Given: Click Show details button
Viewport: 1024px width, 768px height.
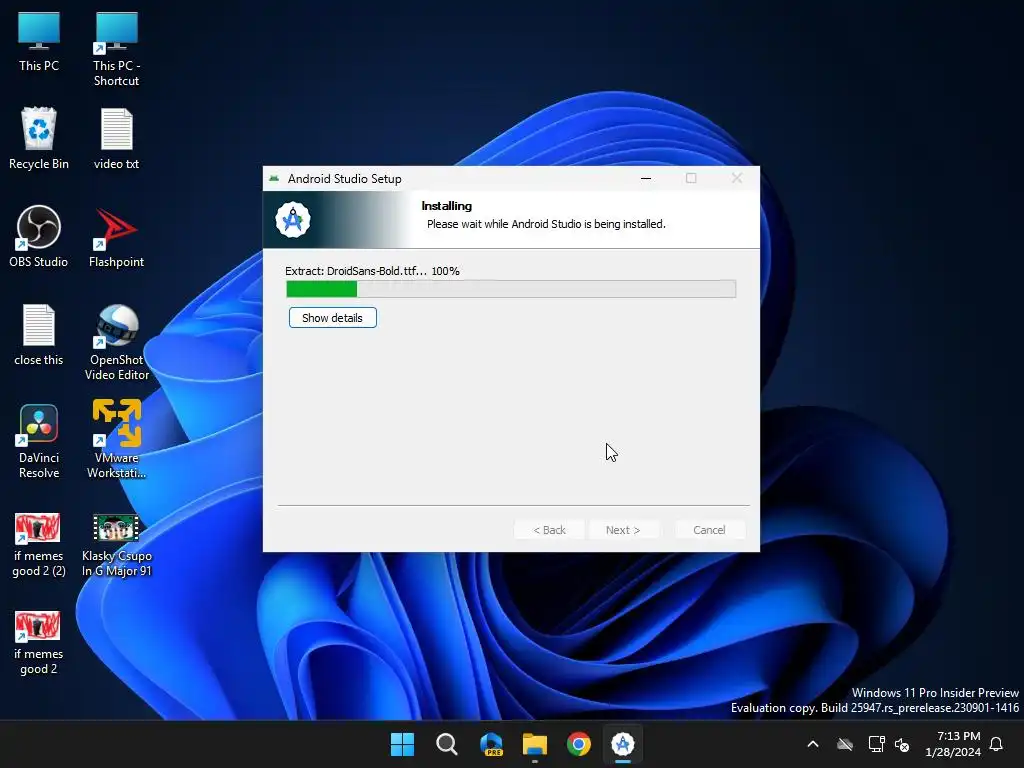Looking at the screenshot, I should click(x=332, y=318).
